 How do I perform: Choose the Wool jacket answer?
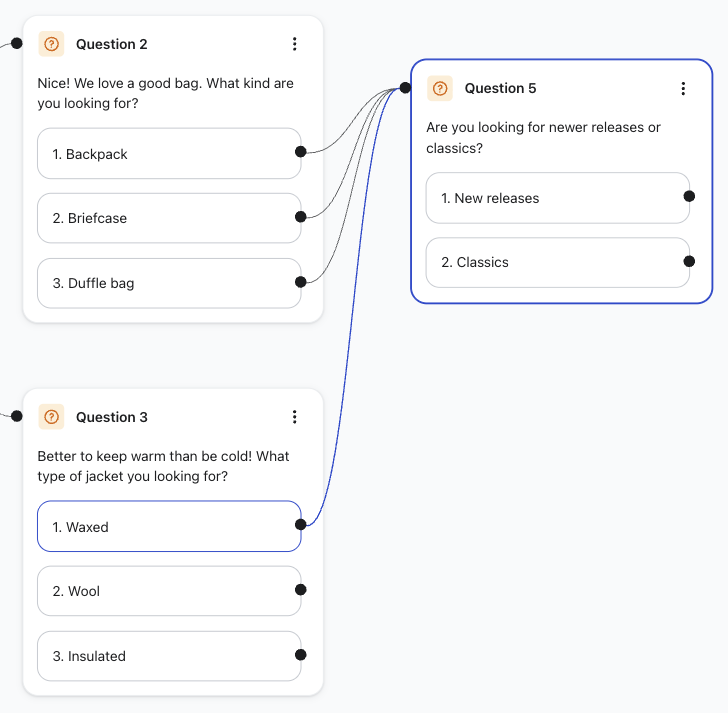[x=169, y=591]
